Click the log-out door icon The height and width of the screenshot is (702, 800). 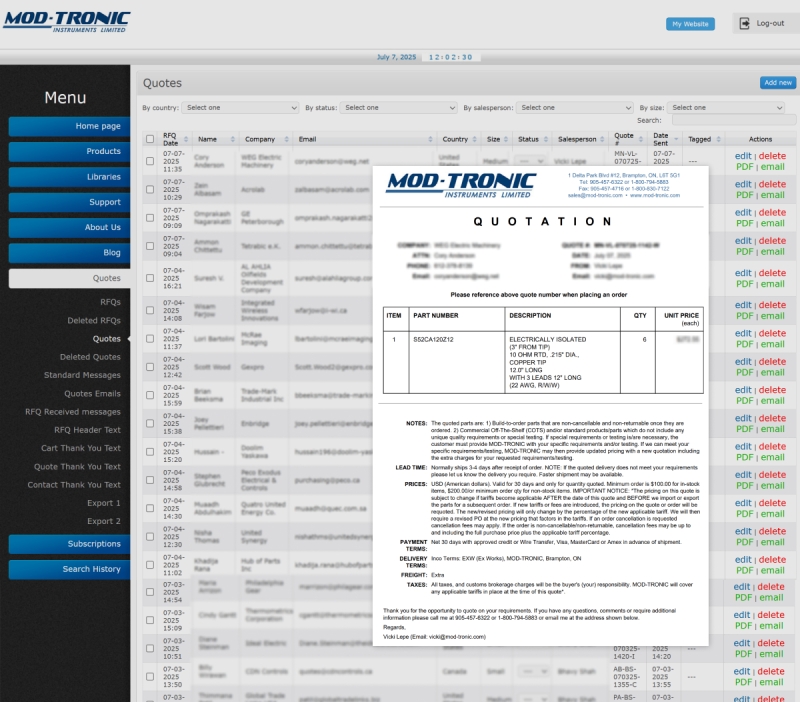(744, 23)
